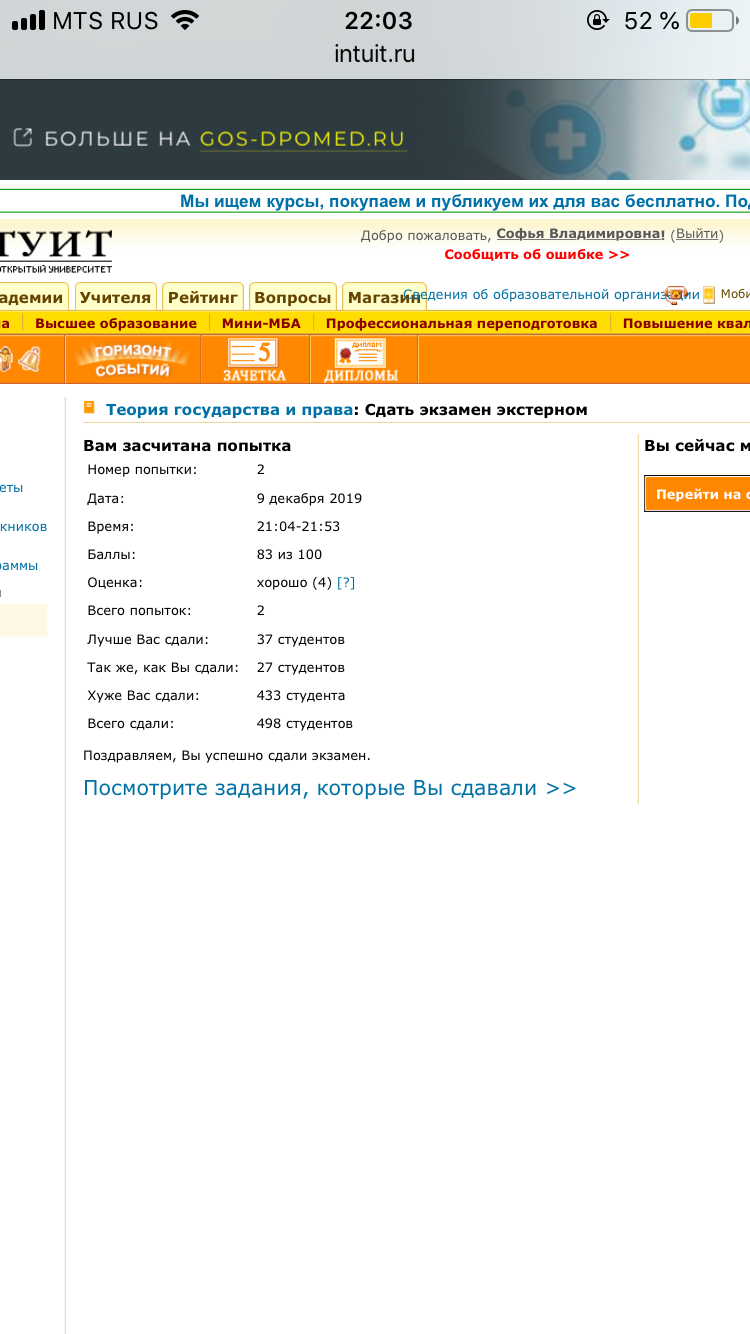Viewport: 750px width, 1334px height.
Task: Open Теория государства и права course link
Action: (229, 409)
